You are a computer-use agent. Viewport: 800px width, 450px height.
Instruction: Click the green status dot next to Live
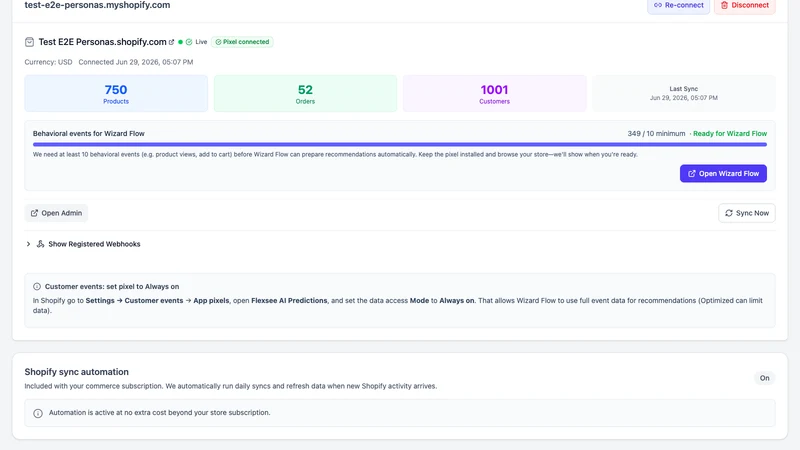[x=180, y=42]
